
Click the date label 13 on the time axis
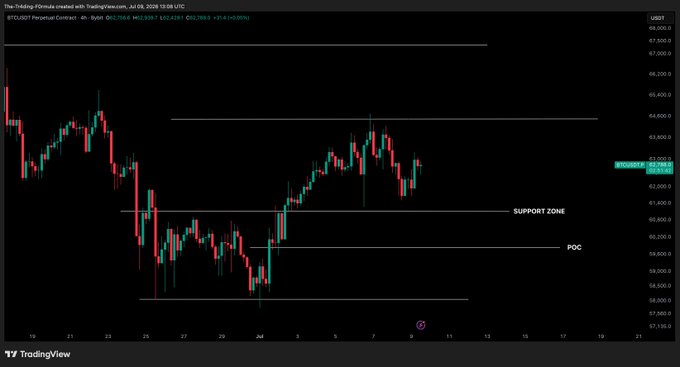click(x=487, y=336)
